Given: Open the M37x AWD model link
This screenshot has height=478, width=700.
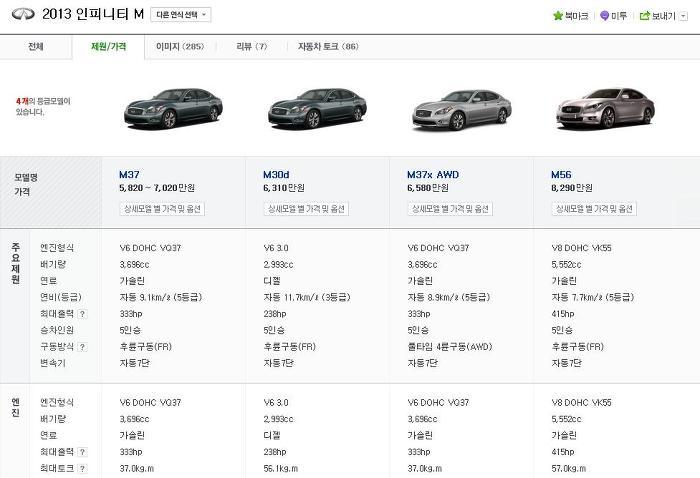Looking at the screenshot, I should (x=433, y=175).
